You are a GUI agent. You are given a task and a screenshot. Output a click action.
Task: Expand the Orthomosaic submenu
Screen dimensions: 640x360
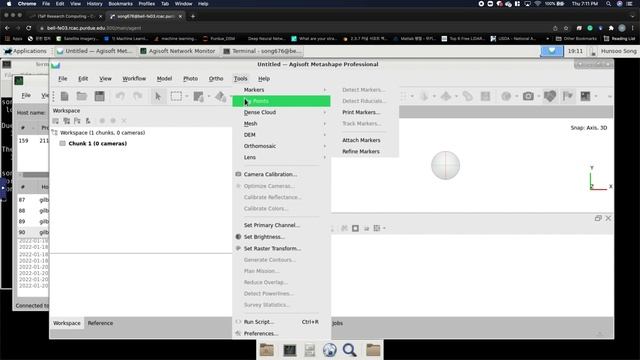281,146
